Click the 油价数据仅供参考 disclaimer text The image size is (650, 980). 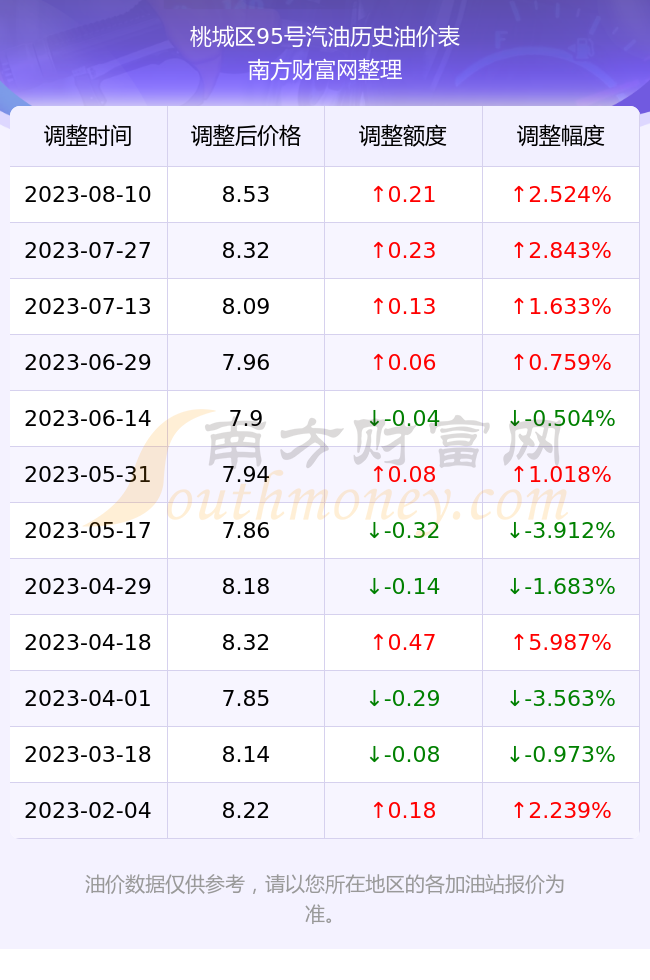164,884
